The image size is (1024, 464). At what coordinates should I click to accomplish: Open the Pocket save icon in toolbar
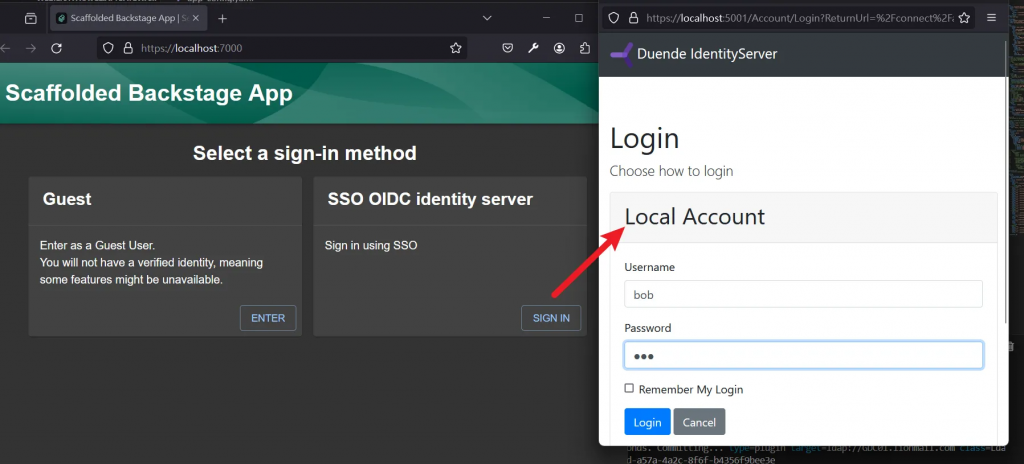[x=507, y=48]
